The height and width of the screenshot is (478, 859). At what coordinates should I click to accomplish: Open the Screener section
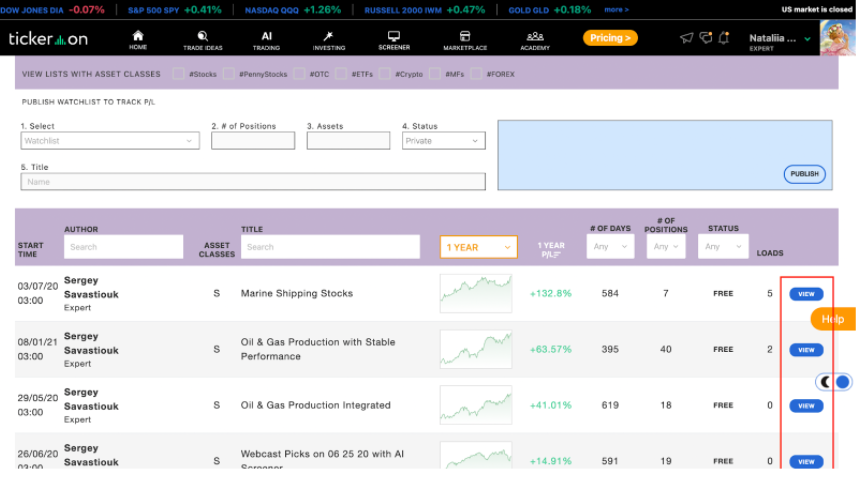tap(394, 40)
